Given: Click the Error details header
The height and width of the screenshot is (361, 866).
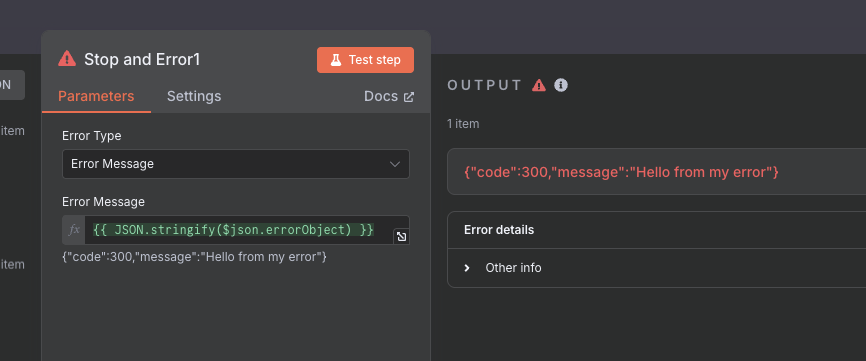Looking at the screenshot, I should (x=499, y=230).
